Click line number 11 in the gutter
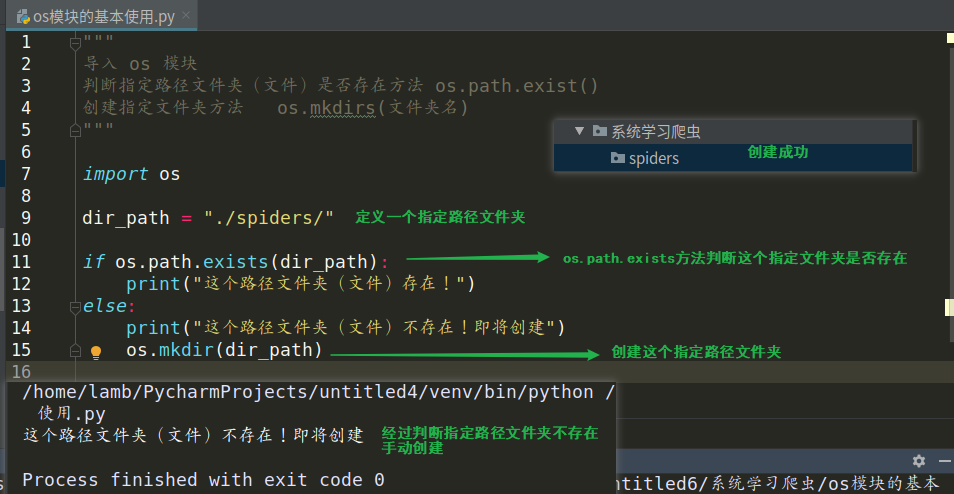This screenshot has height=494, width=954. click(x=21, y=262)
